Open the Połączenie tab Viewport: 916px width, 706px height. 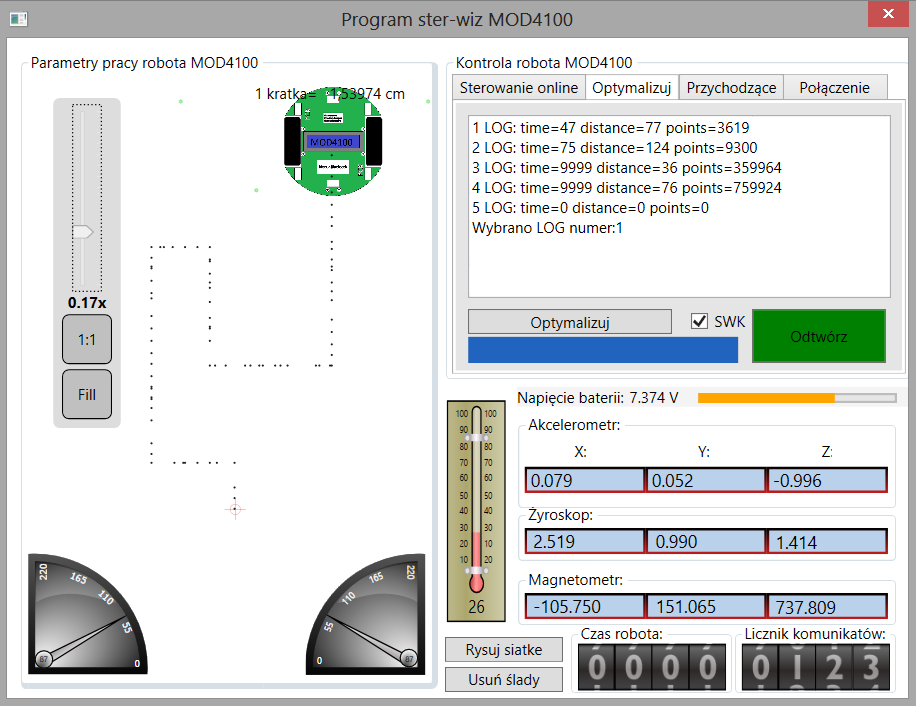[x=835, y=88]
